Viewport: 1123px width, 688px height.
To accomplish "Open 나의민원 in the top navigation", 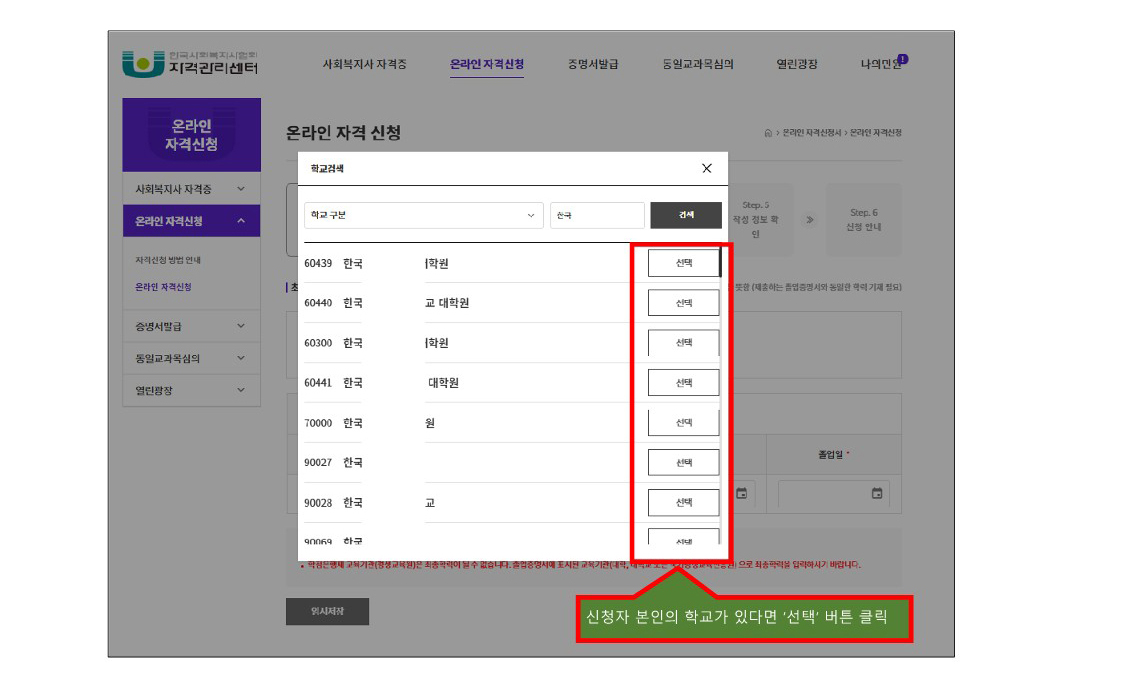I will tap(880, 64).
